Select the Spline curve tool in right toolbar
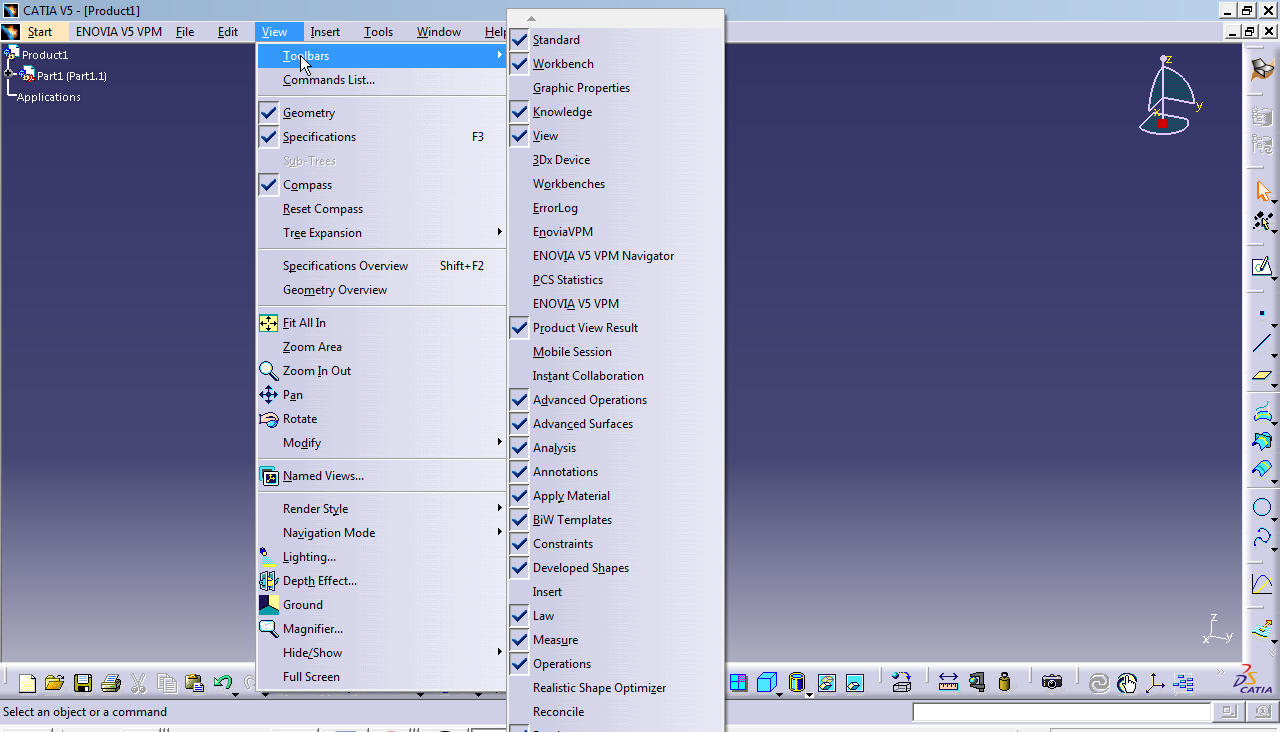 (x=1262, y=539)
